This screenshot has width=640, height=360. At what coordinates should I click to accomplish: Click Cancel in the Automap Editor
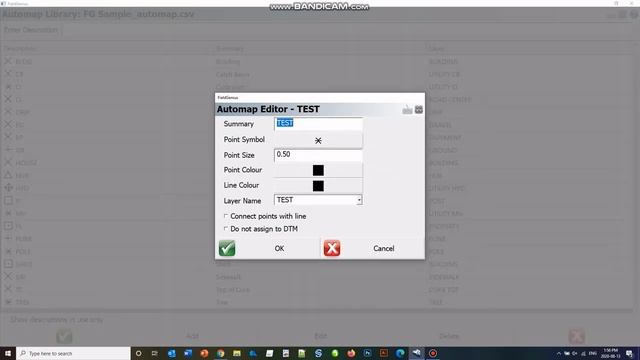click(x=383, y=248)
